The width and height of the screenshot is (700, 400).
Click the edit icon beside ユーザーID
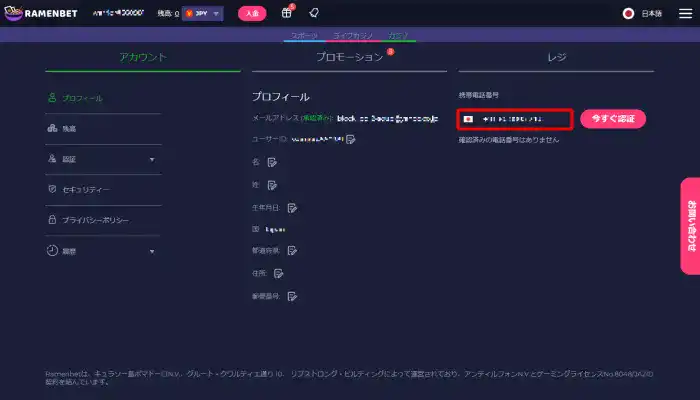point(351,139)
